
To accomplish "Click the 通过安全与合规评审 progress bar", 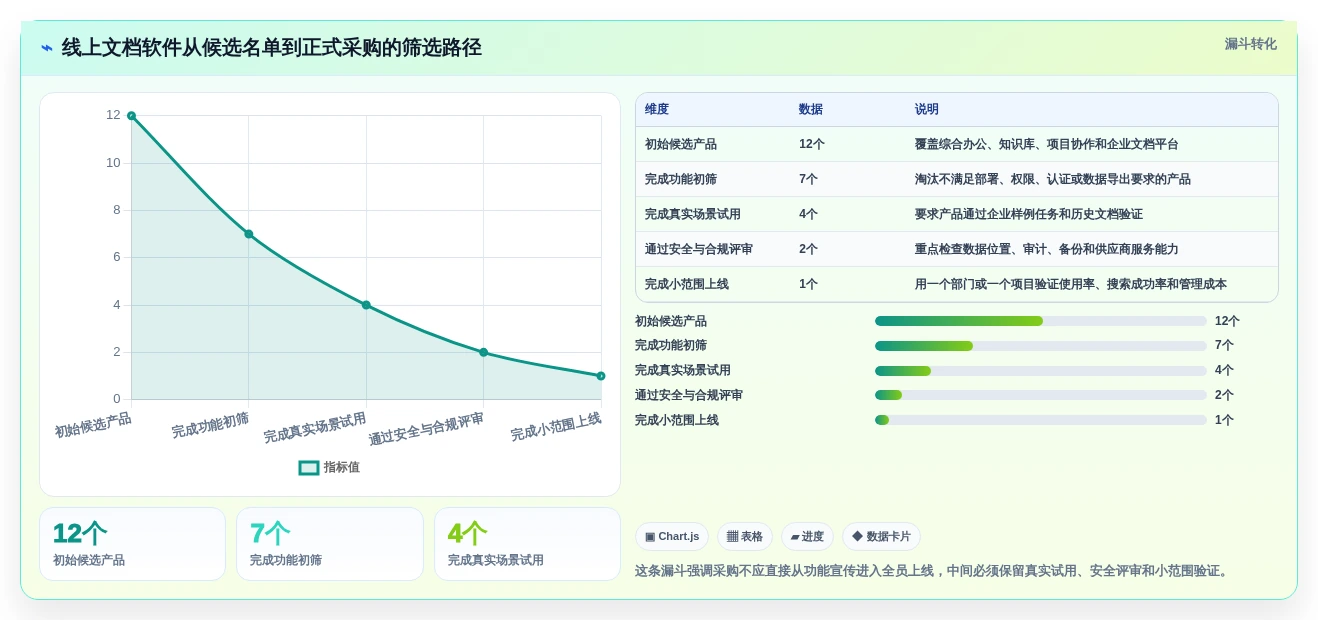I will click(1041, 395).
